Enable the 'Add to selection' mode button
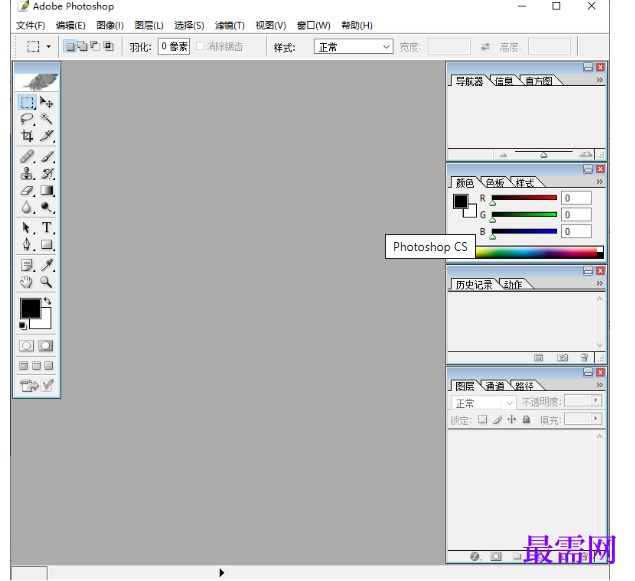The image size is (635, 581). pyautogui.click(x=82, y=46)
